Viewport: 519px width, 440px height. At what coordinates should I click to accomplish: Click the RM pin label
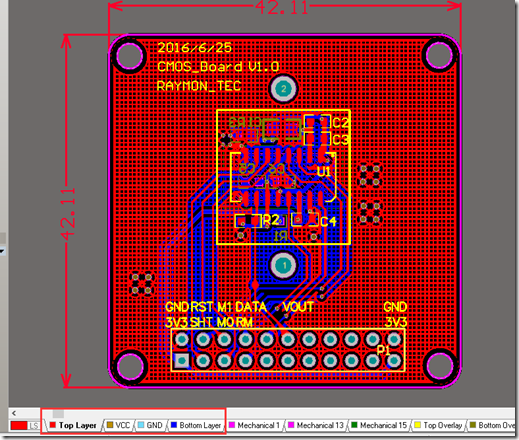(244, 322)
